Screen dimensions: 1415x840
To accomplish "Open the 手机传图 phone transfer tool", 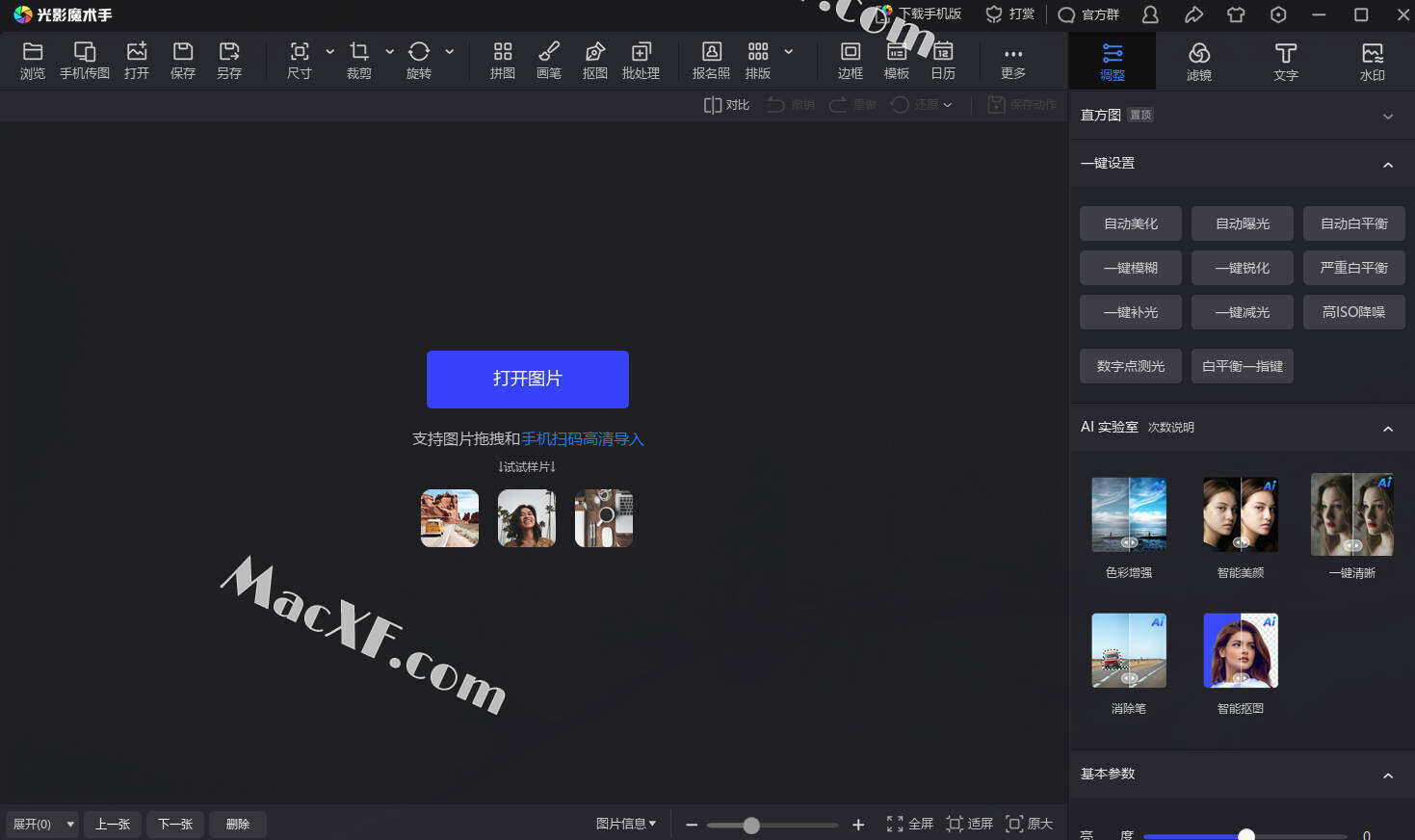I will (85, 60).
